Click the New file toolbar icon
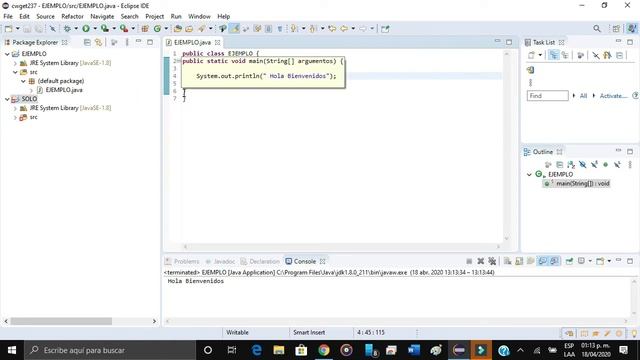 tap(8, 29)
